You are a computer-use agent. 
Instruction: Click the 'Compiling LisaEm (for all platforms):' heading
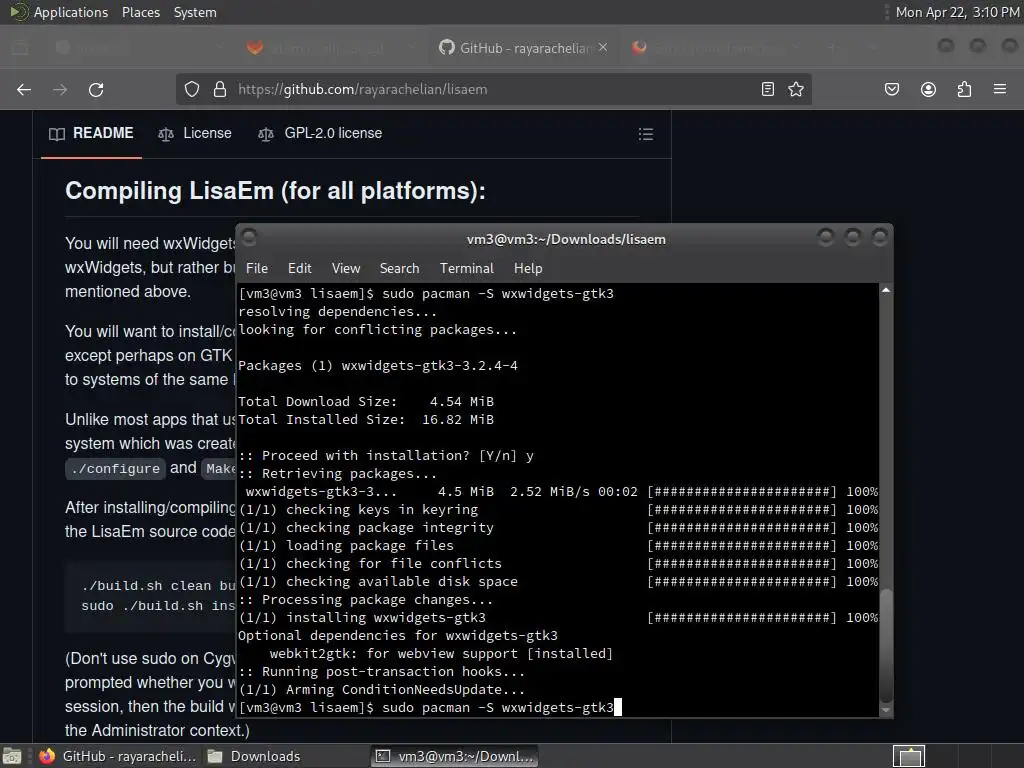coord(275,191)
